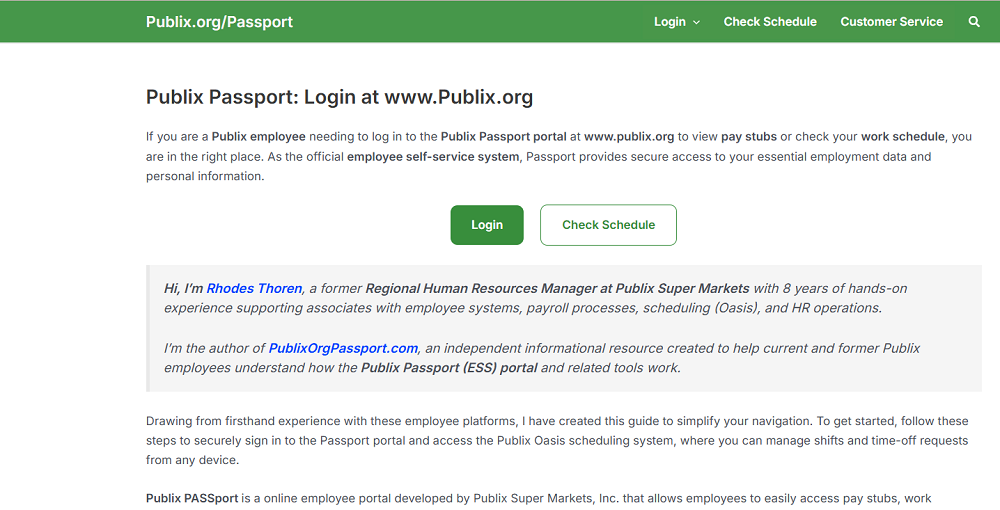This screenshot has height=510, width=1000.
Task: Click the green Login button
Action: point(487,225)
